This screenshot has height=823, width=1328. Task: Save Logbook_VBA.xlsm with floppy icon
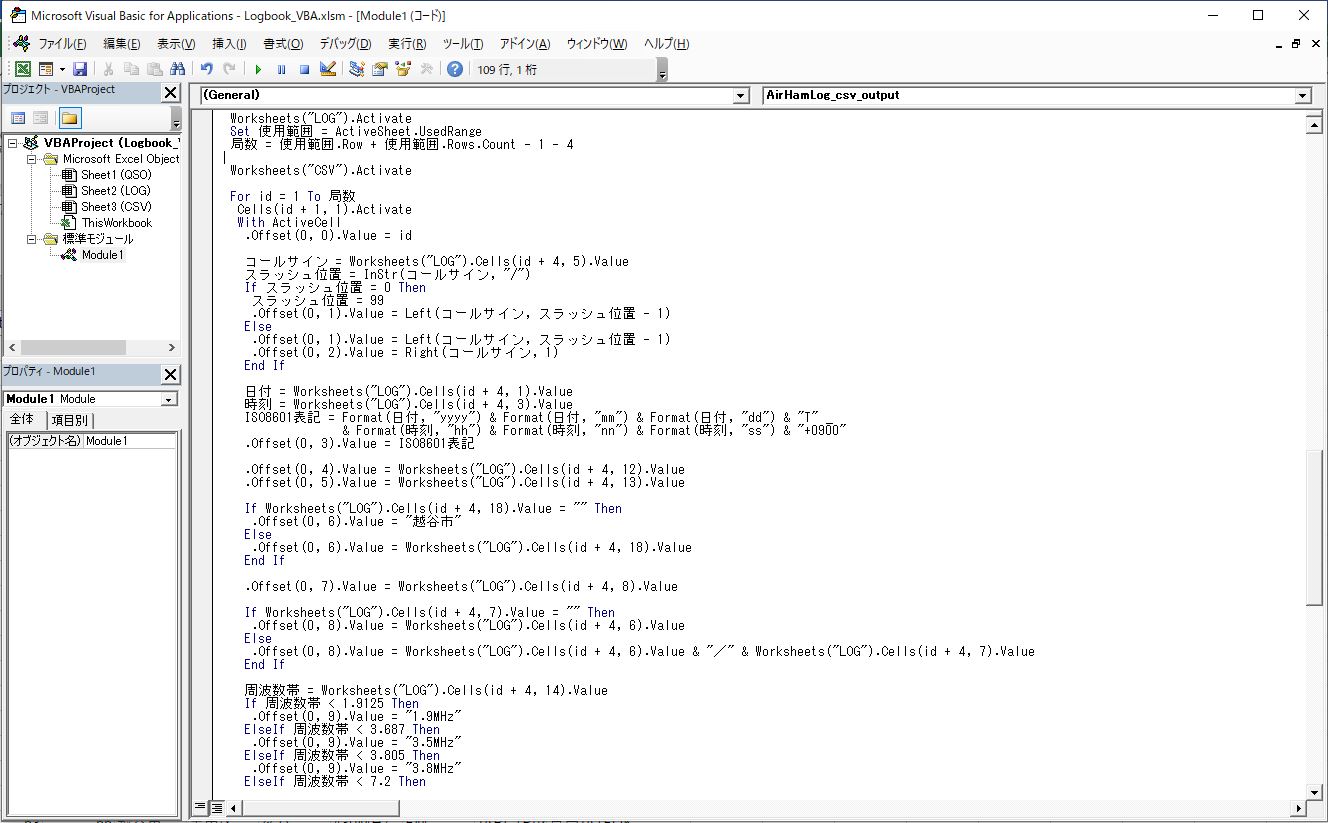pyautogui.click(x=80, y=69)
